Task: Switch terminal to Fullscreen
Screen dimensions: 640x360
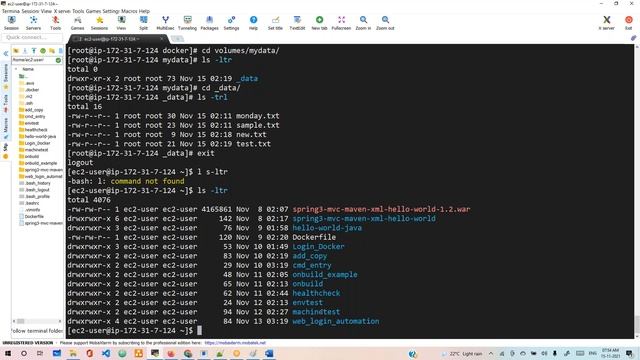Action: (x=341, y=23)
